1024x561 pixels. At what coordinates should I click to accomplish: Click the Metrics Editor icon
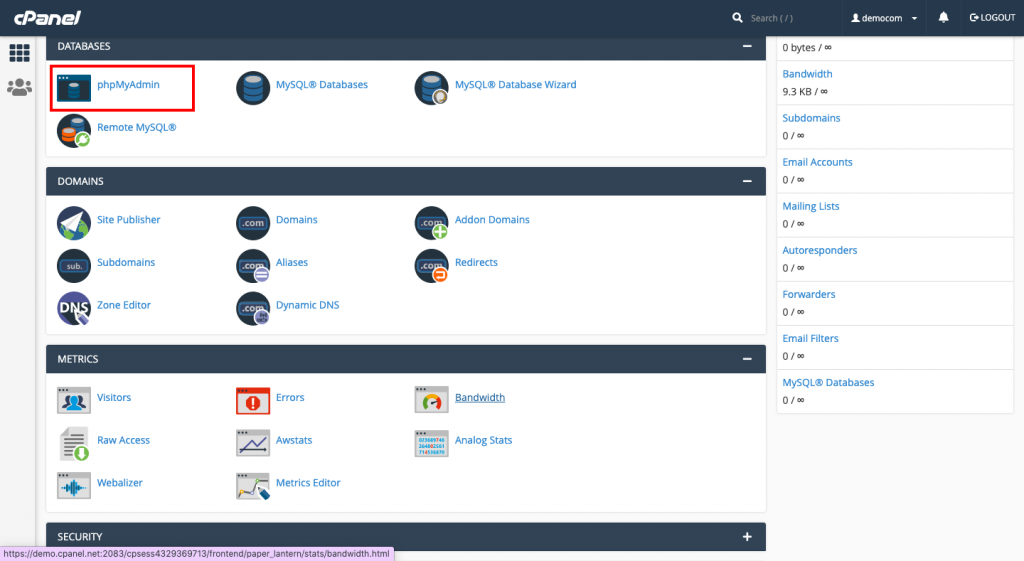tap(253, 487)
